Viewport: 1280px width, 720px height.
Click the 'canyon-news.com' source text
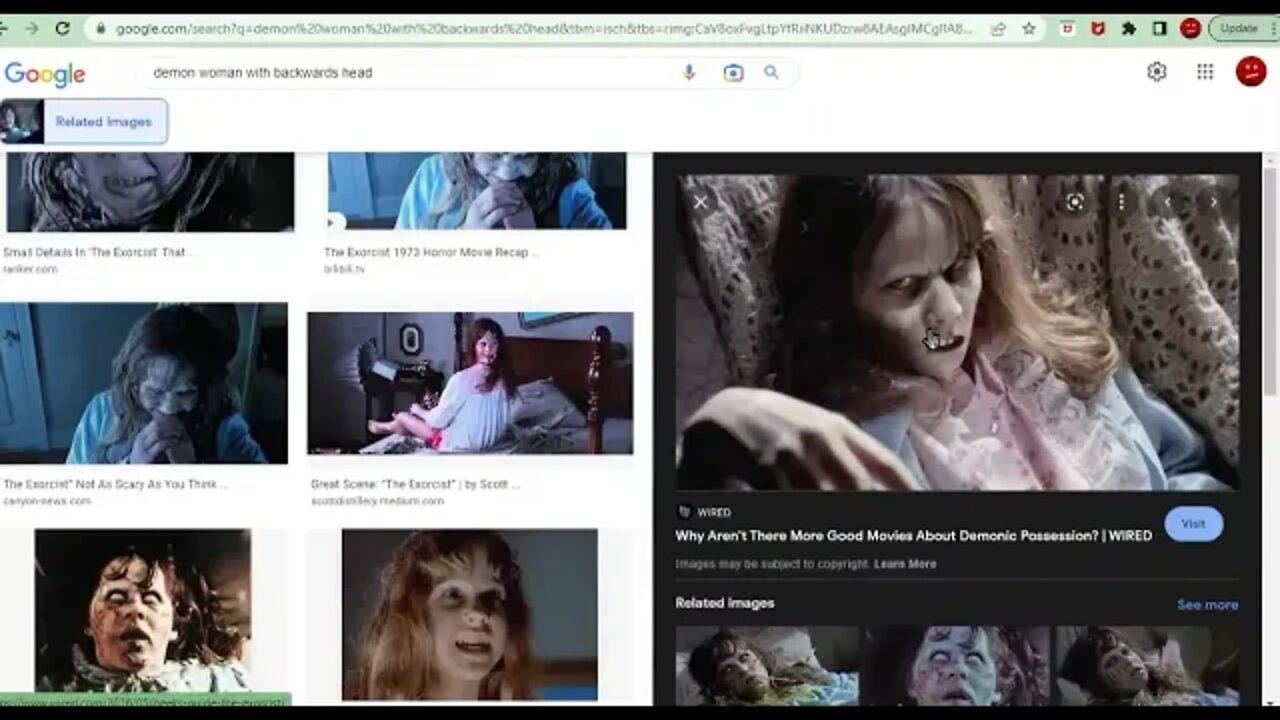pyautogui.click(x=47, y=501)
